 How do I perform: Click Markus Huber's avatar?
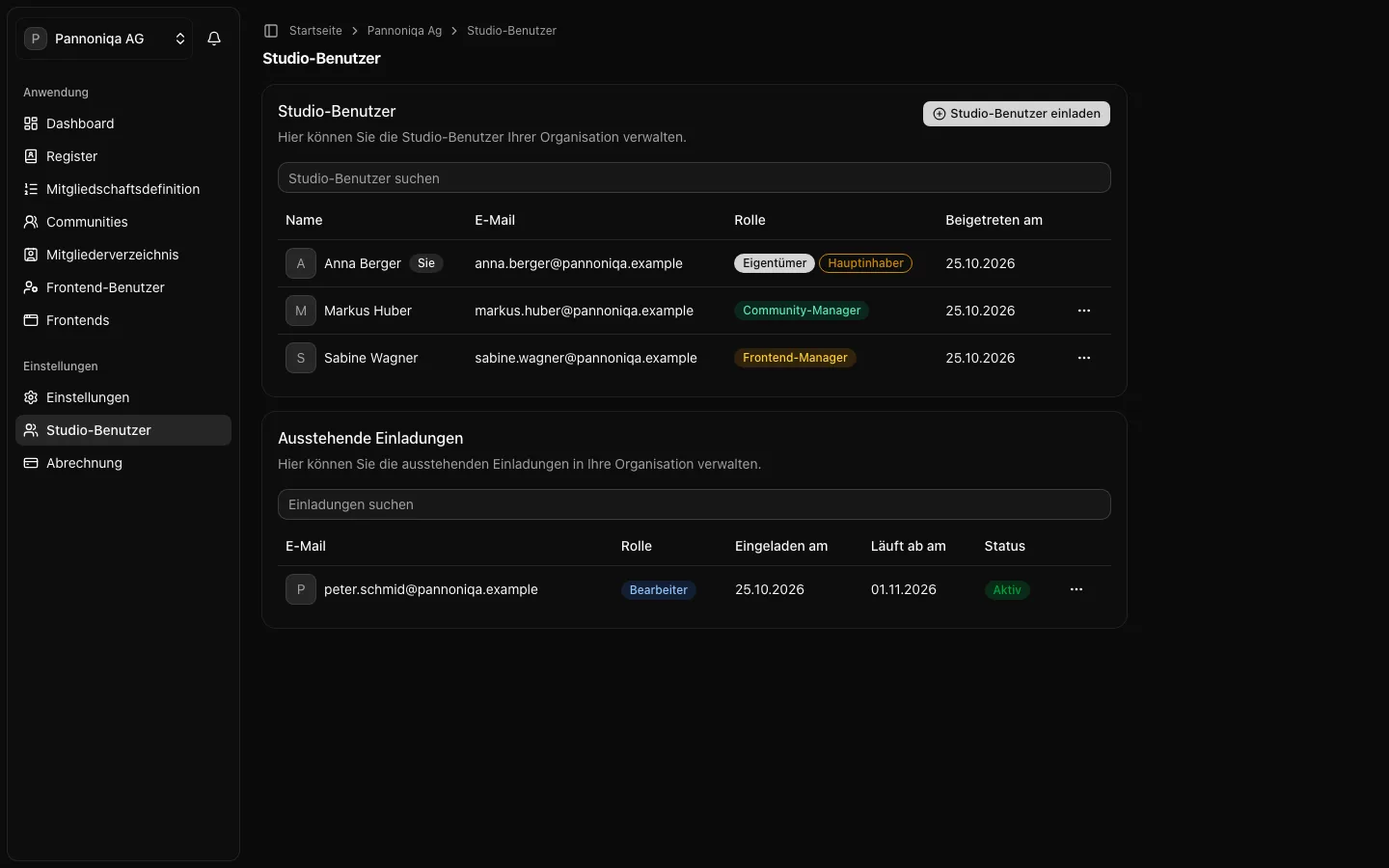click(x=301, y=311)
